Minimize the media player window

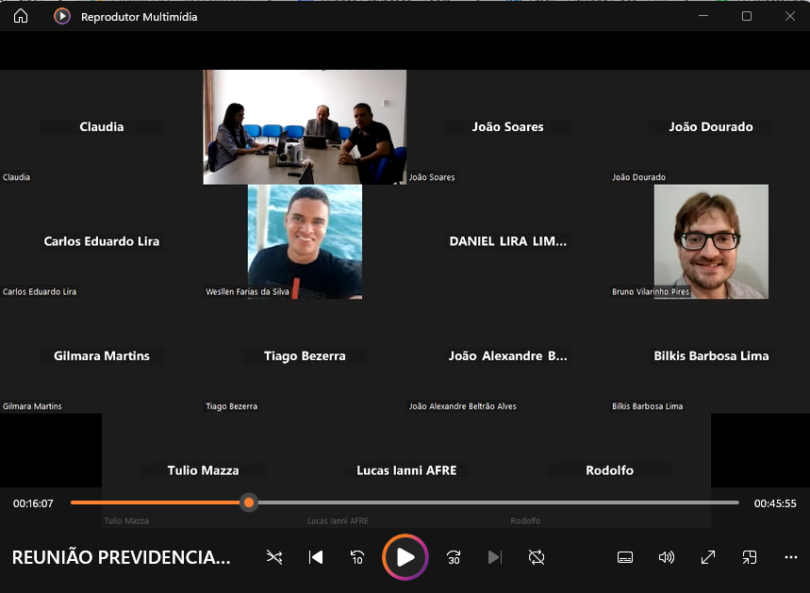703,16
